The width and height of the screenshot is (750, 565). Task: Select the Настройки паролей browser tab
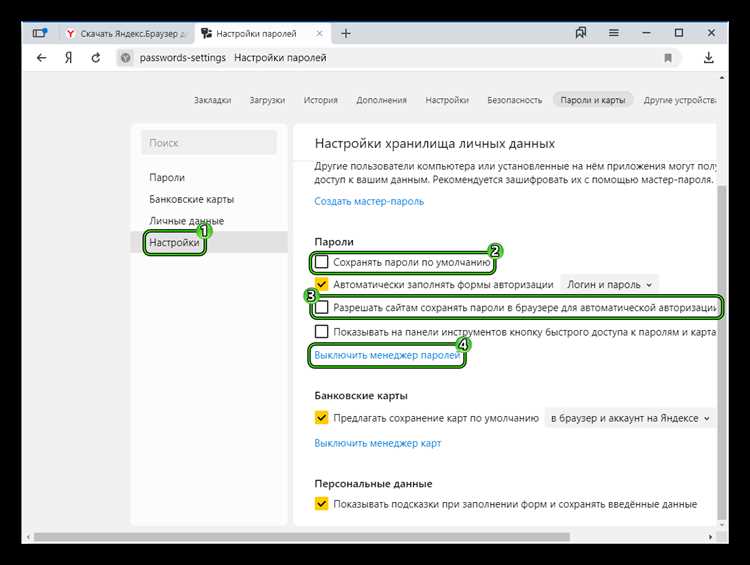(262, 33)
